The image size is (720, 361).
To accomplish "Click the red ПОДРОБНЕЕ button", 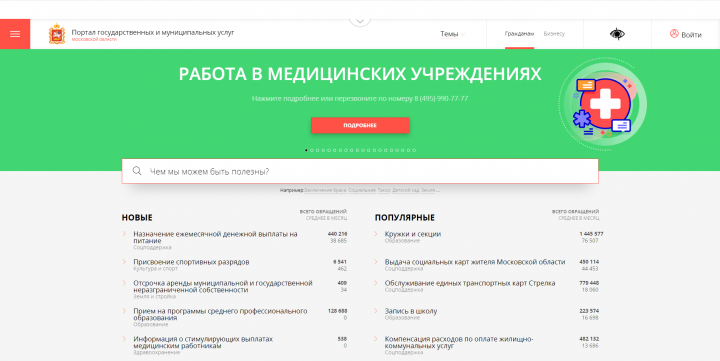I will pos(360,125).
